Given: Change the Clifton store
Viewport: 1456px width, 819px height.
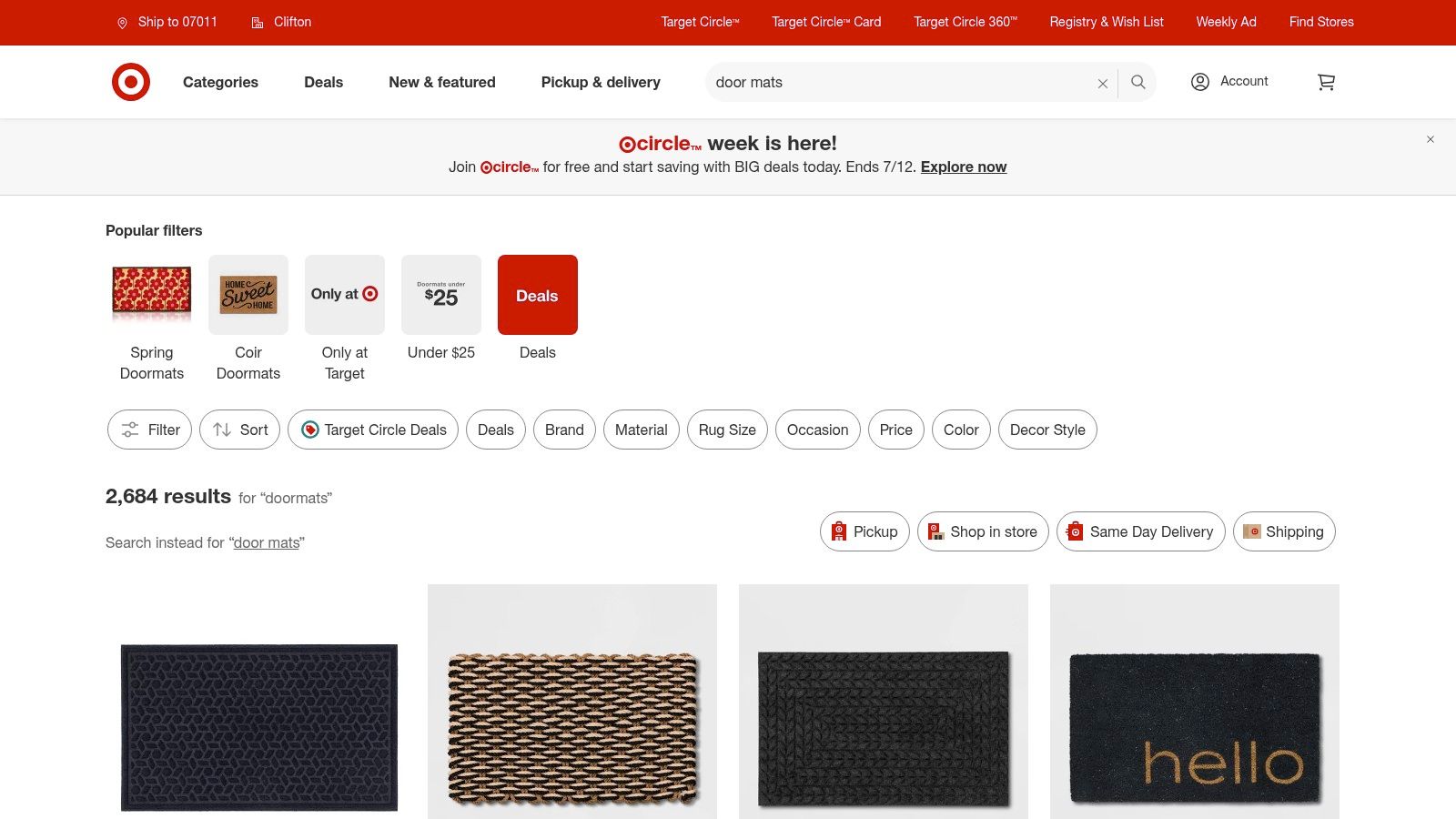Looking at the screenshot, I should [281, 22].
